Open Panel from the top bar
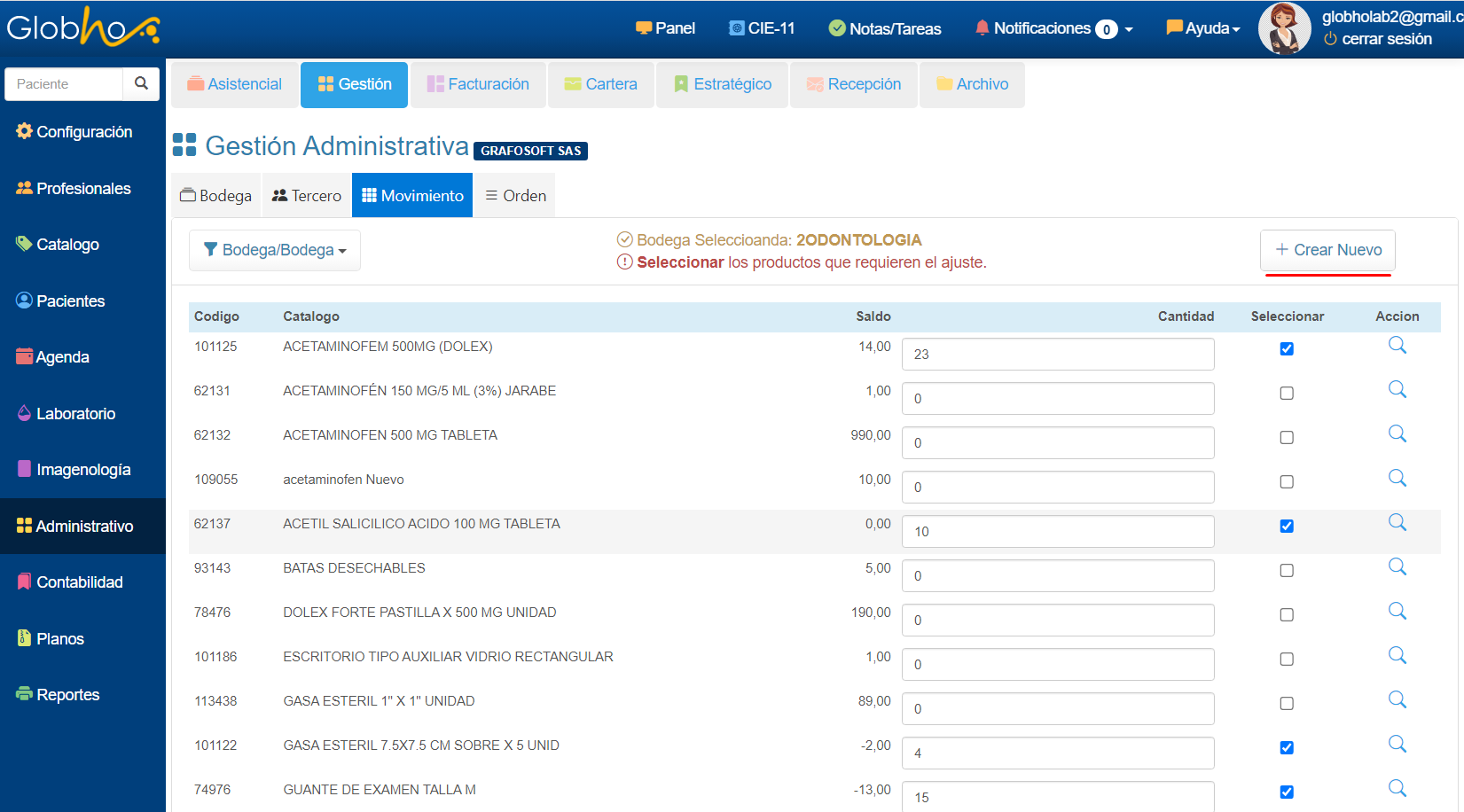The width and height of the screenshot is (1464, 812). [x=665, y=28]
